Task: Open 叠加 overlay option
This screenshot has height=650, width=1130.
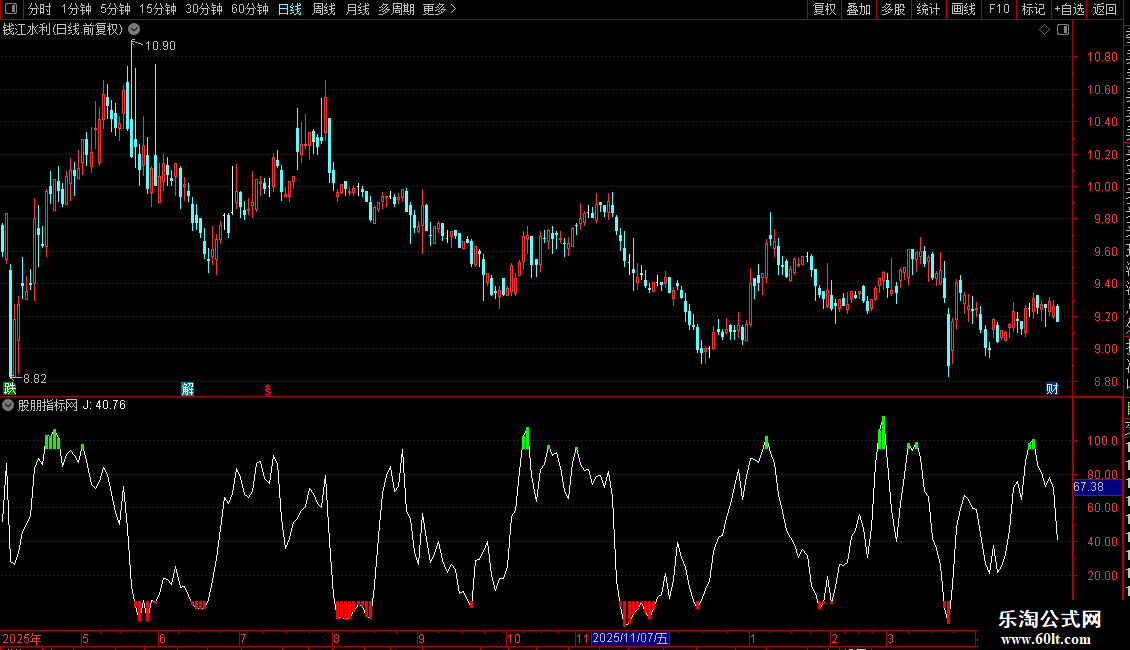Action: pyautogui.click(x=858, y=9)
